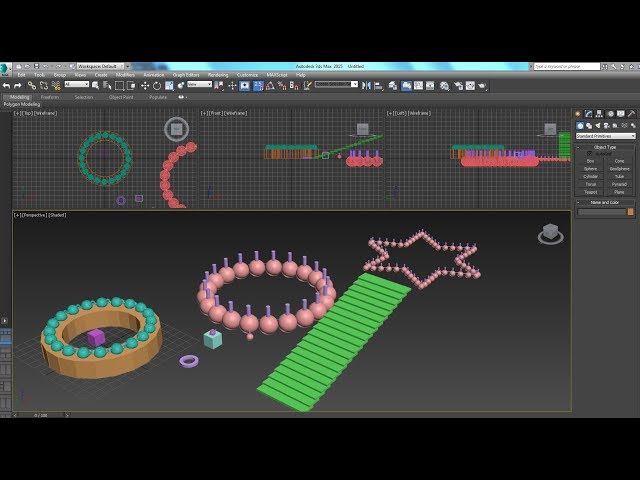Screen dimensions: 640x480
Task: Activate the Select and Scale tool
Action: 169,86
